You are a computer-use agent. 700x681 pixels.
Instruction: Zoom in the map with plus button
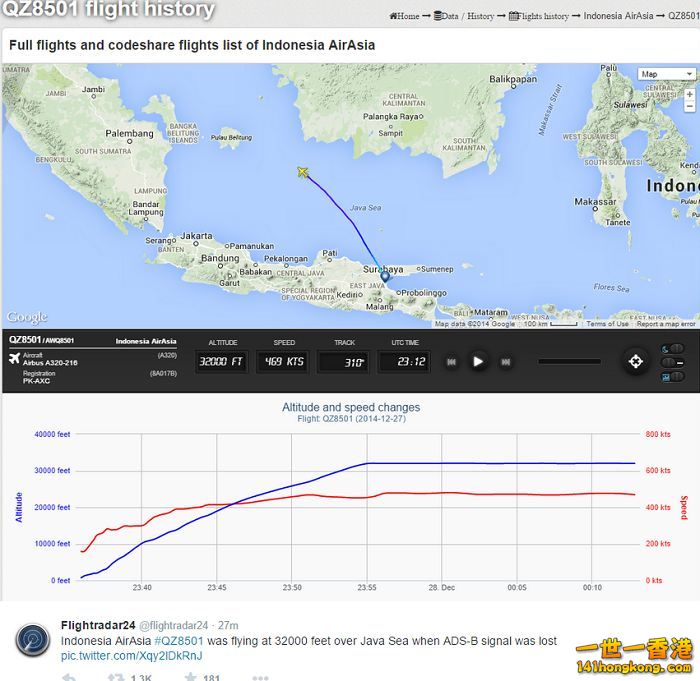(x=689, y=94)
